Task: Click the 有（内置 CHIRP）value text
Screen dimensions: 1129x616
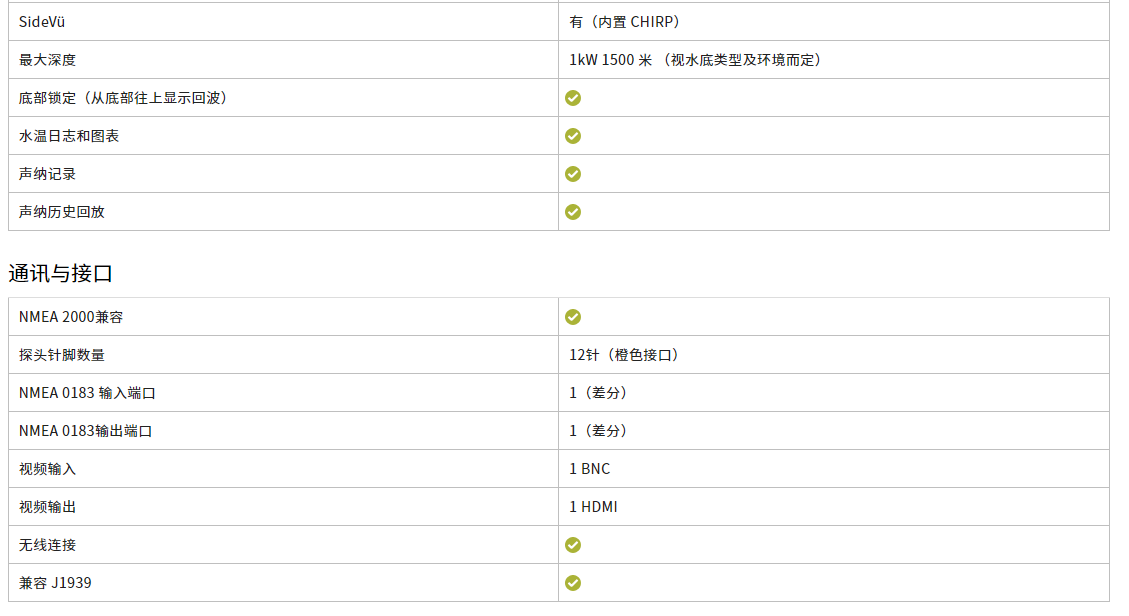Action: click(x=625, y=22)
